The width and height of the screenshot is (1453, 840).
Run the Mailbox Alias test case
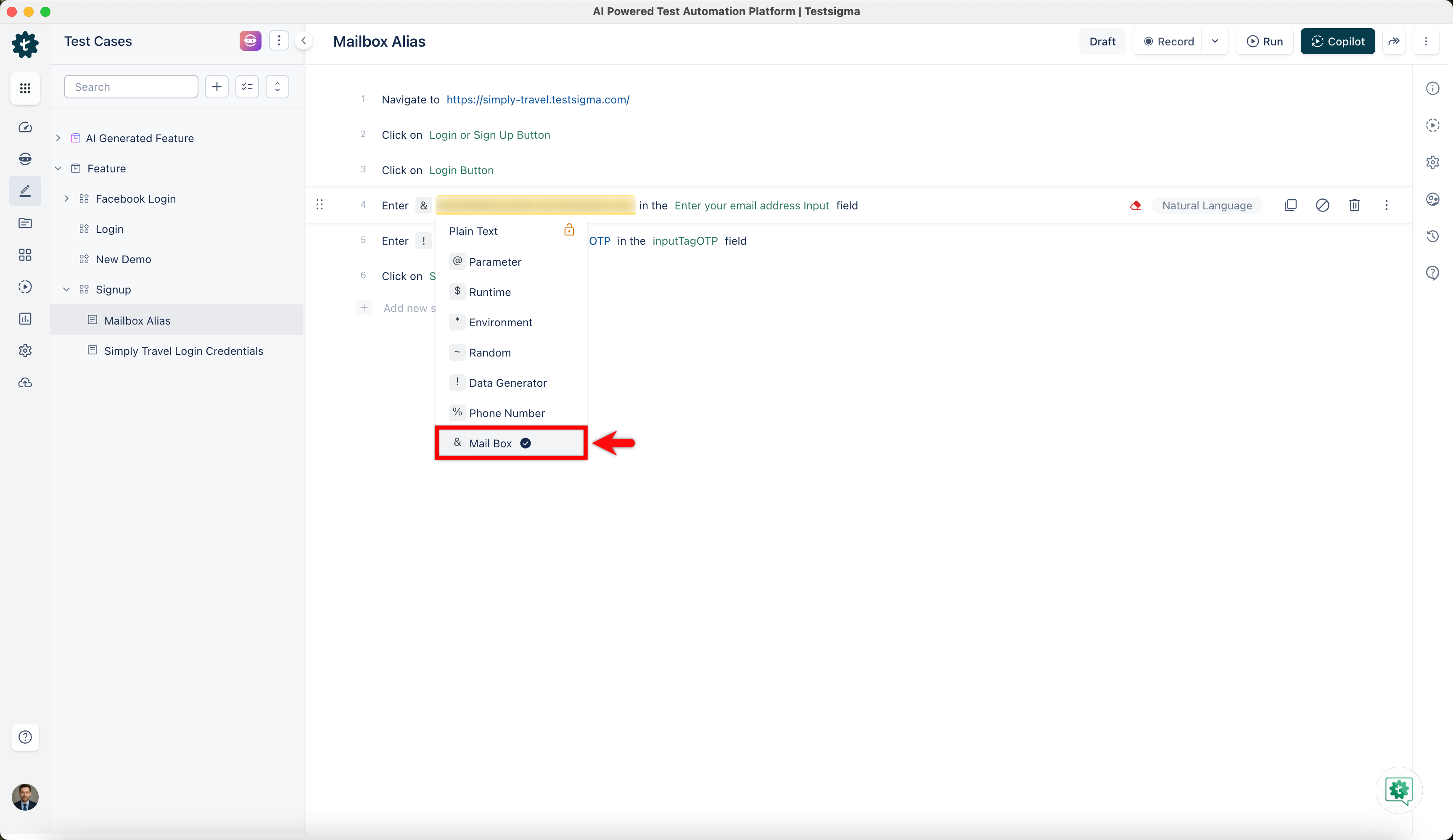point(1265,42)
